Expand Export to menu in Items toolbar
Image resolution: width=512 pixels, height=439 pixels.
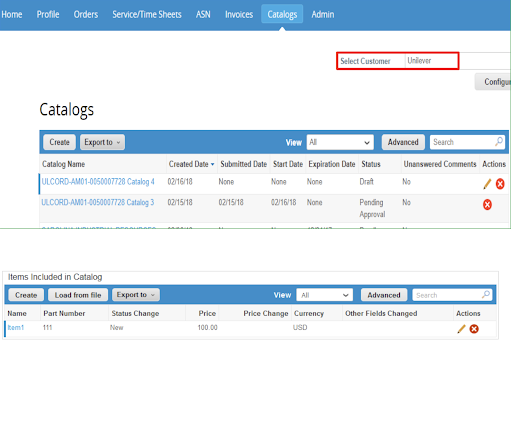(136, 295)
